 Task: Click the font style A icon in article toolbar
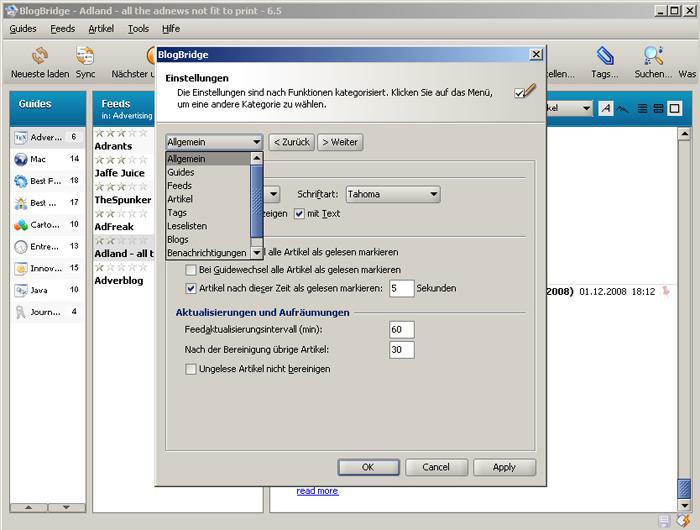(x=606, y=108)
